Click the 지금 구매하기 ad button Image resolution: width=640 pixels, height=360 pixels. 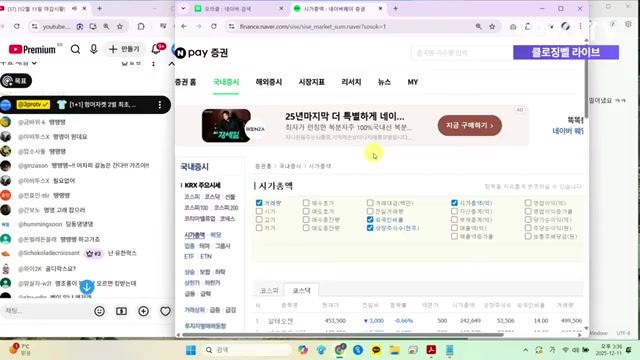[470, 126]
